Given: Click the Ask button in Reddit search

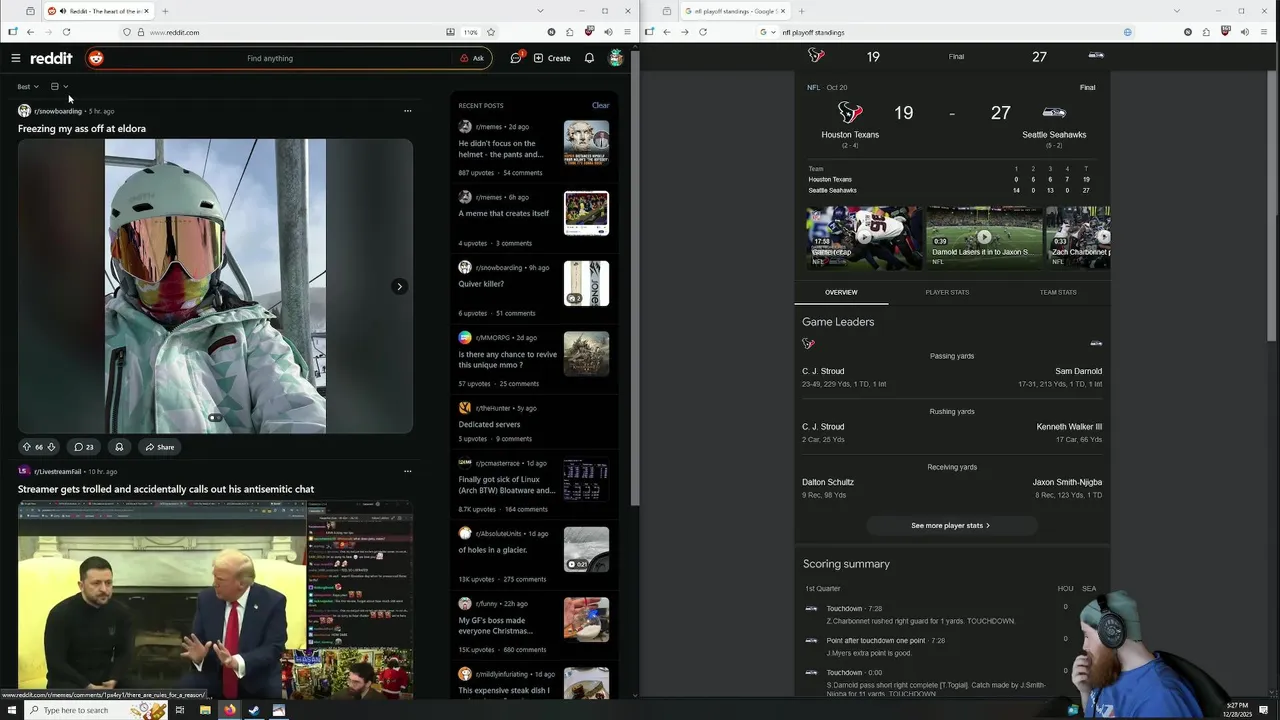Looking at the screenshot, I should click(x=472, y=58).
